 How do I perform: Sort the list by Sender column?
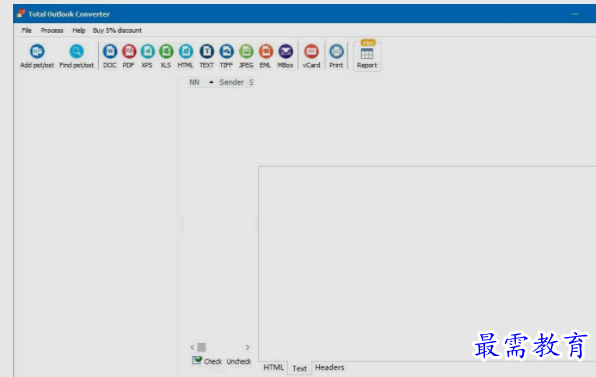click(231, 82)
